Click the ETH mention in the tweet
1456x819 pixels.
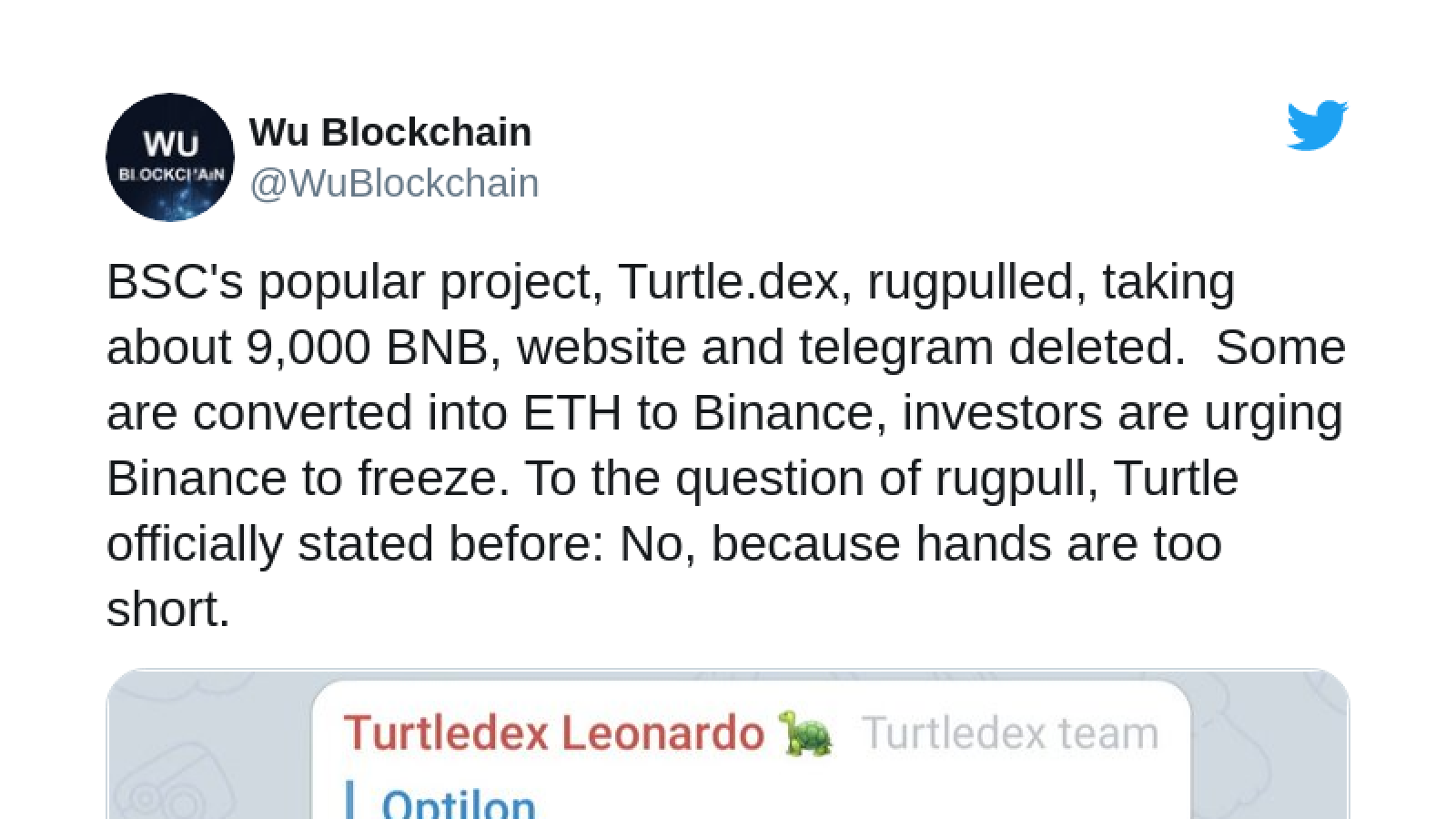(571, 412)
